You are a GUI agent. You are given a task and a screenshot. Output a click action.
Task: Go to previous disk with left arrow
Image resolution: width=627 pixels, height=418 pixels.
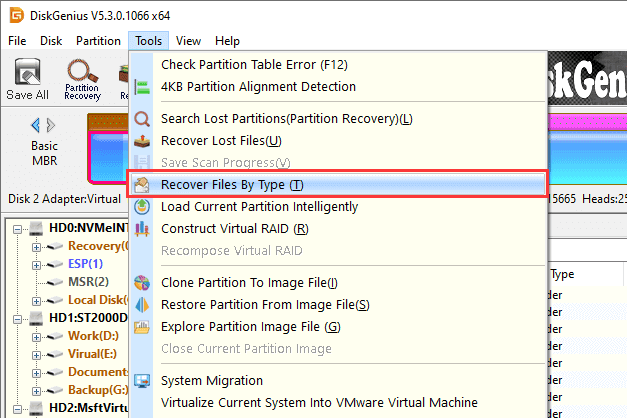[x=37, y=125]
